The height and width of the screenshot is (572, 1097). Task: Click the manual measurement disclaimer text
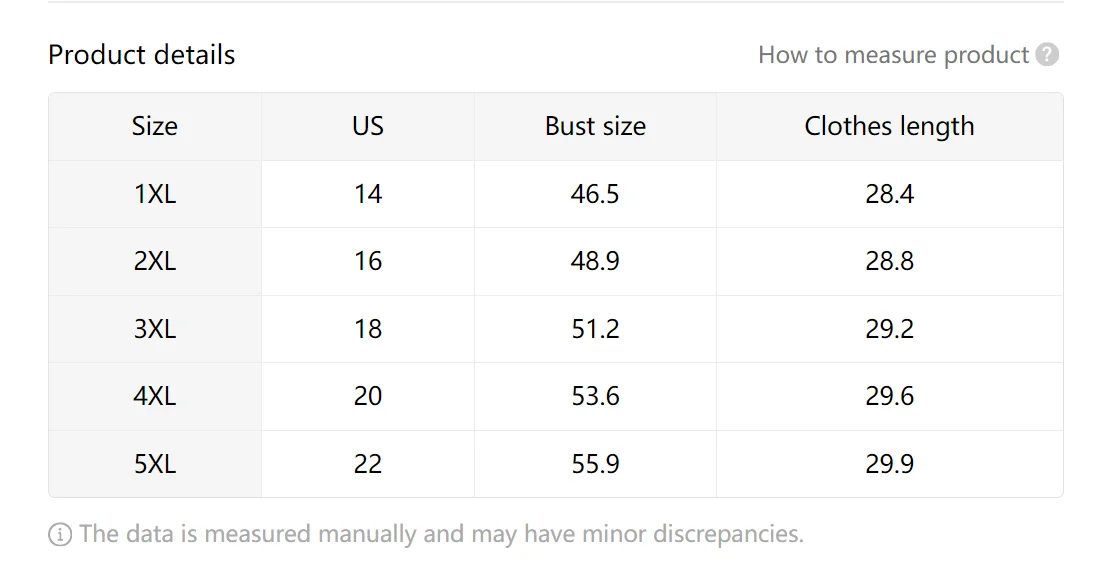click(440, 534)
